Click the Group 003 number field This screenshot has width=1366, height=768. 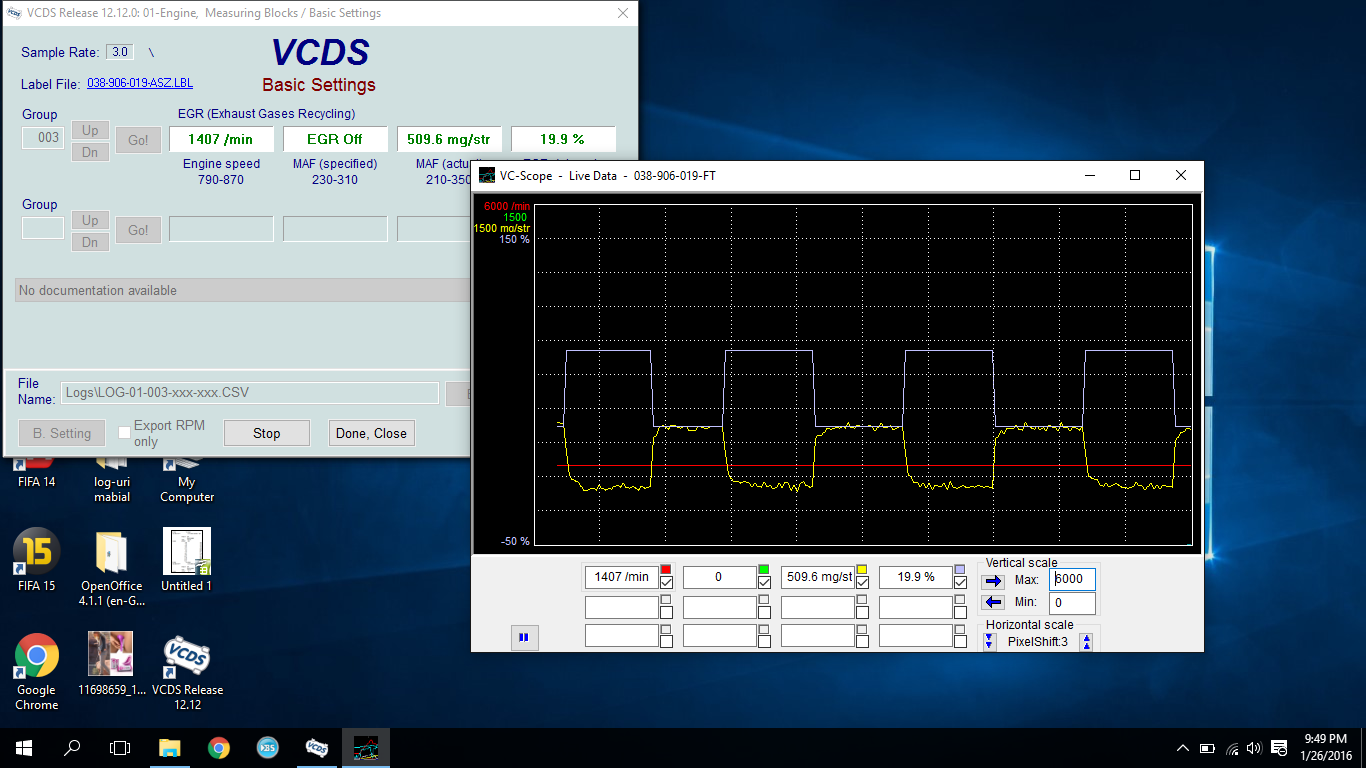click(x=43, y=138)
